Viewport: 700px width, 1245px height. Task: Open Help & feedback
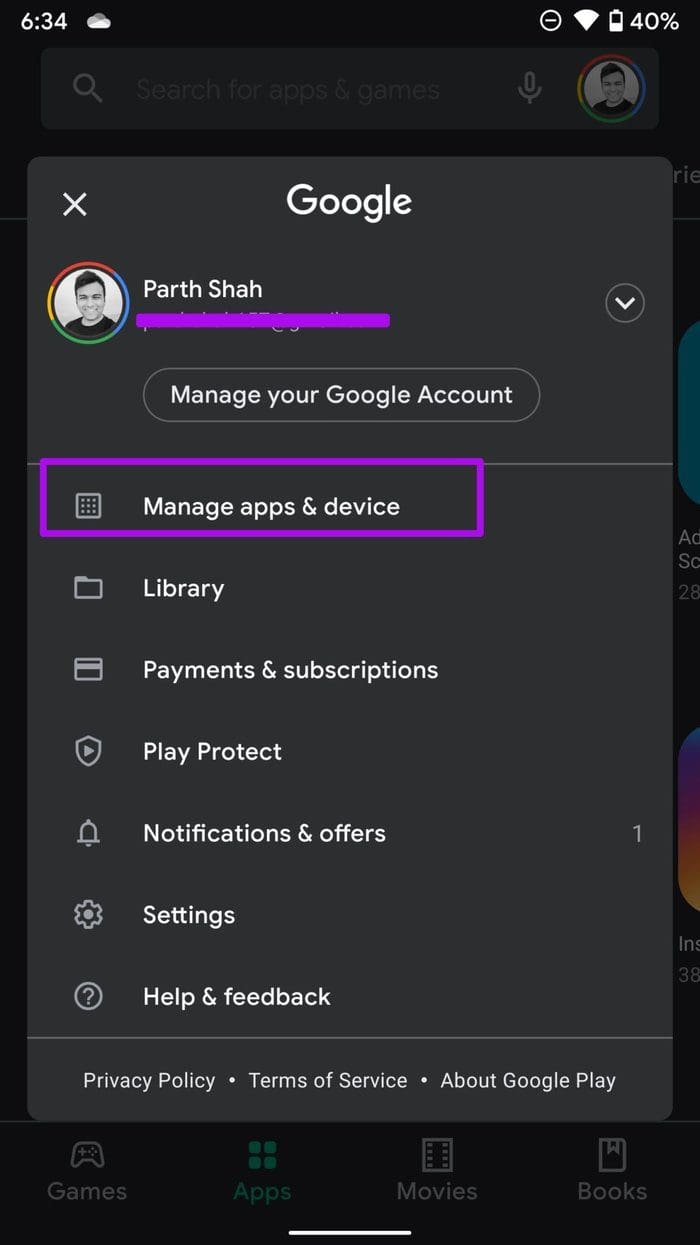[x=350, y=997]
